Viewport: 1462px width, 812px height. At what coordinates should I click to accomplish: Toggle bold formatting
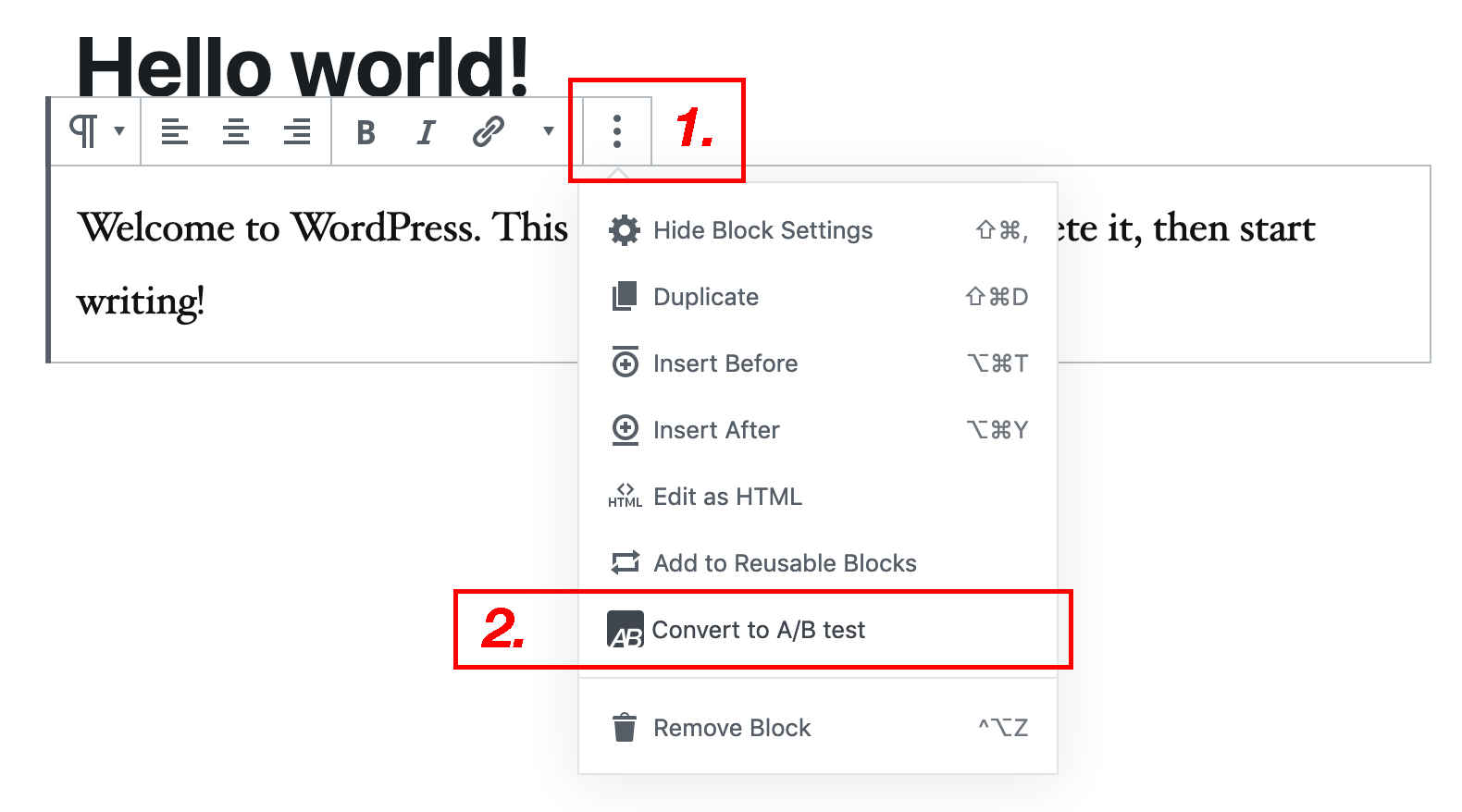pos(365,132)
